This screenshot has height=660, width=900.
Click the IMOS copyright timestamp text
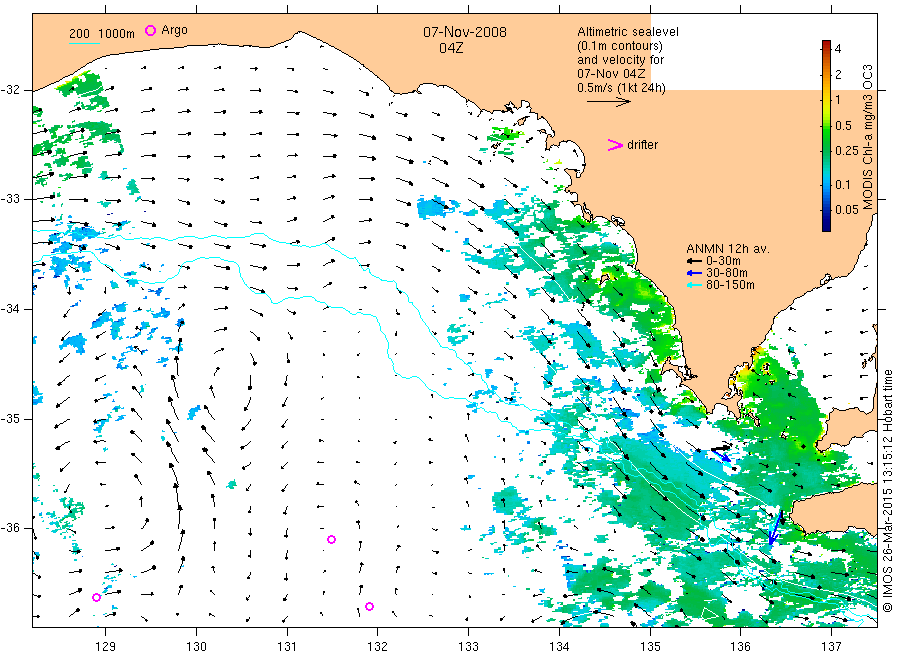click(x=888, y=491)
